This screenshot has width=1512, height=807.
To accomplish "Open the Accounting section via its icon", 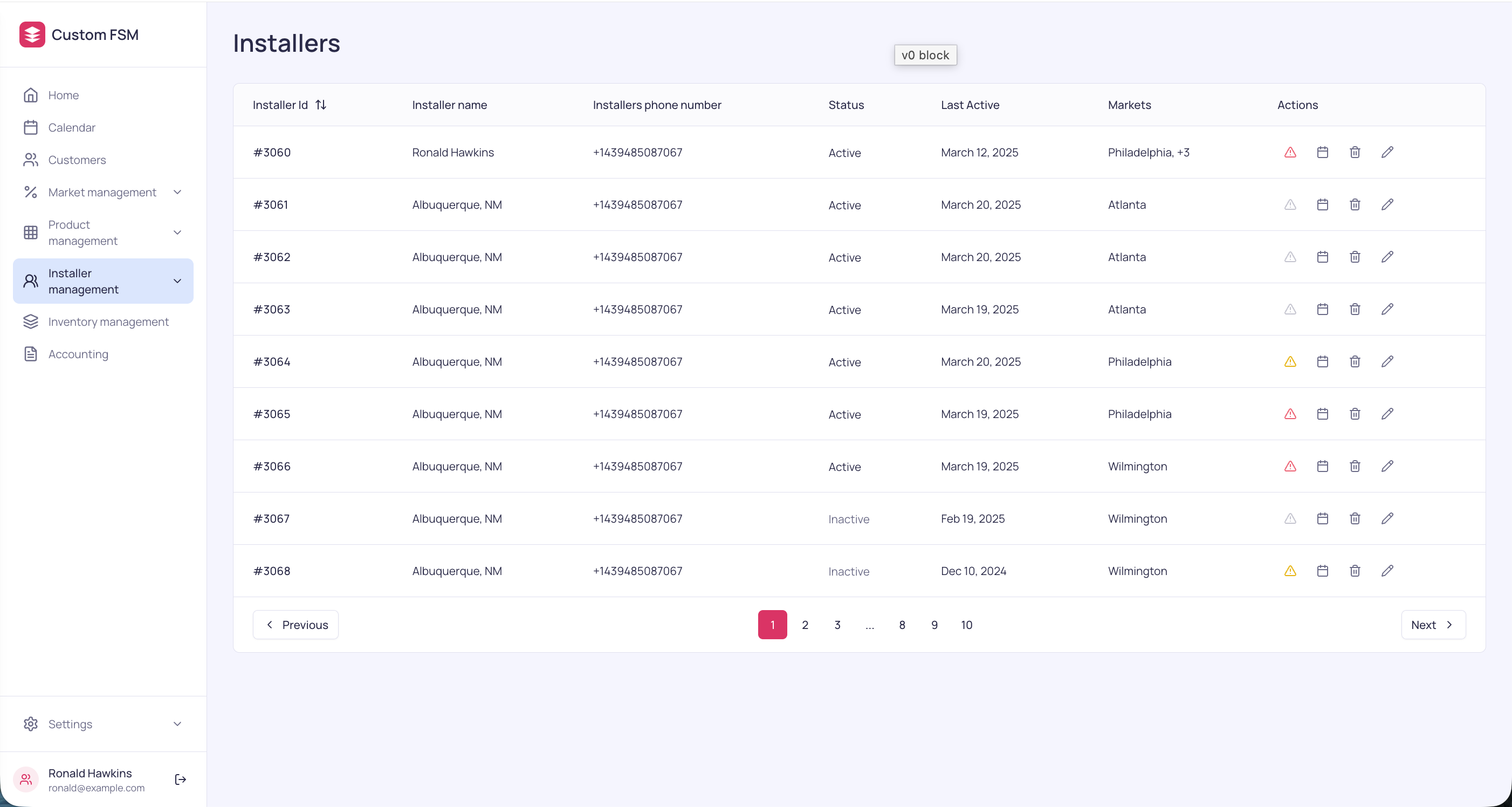I will [x=32, y=354].
